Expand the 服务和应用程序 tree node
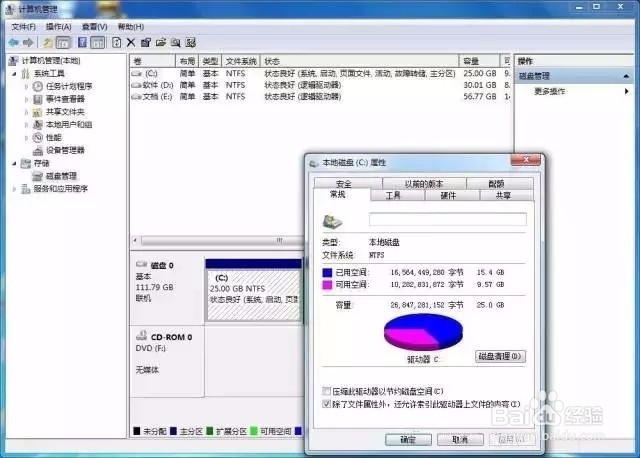 [15, 189]
